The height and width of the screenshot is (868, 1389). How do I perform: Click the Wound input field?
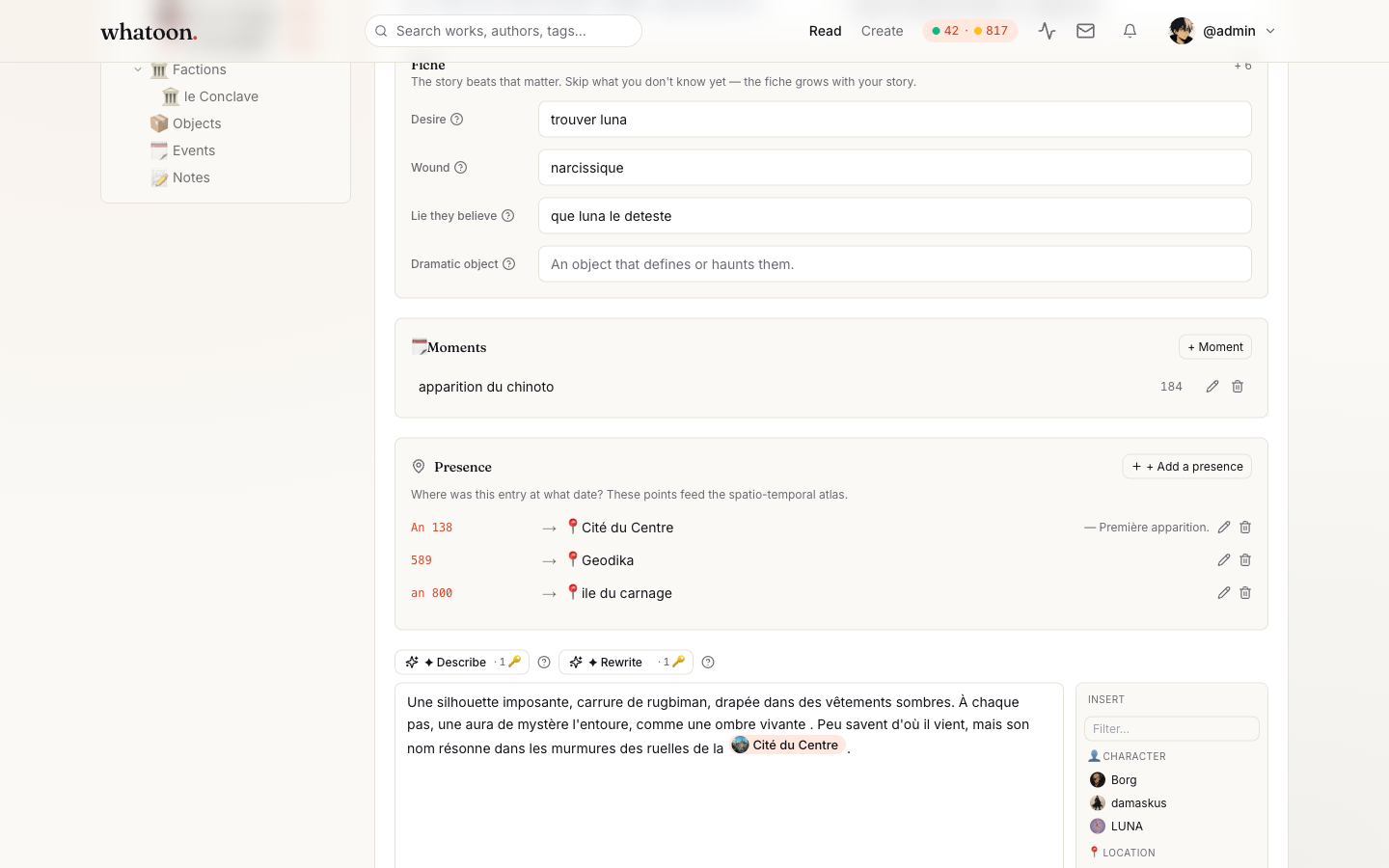895,168
